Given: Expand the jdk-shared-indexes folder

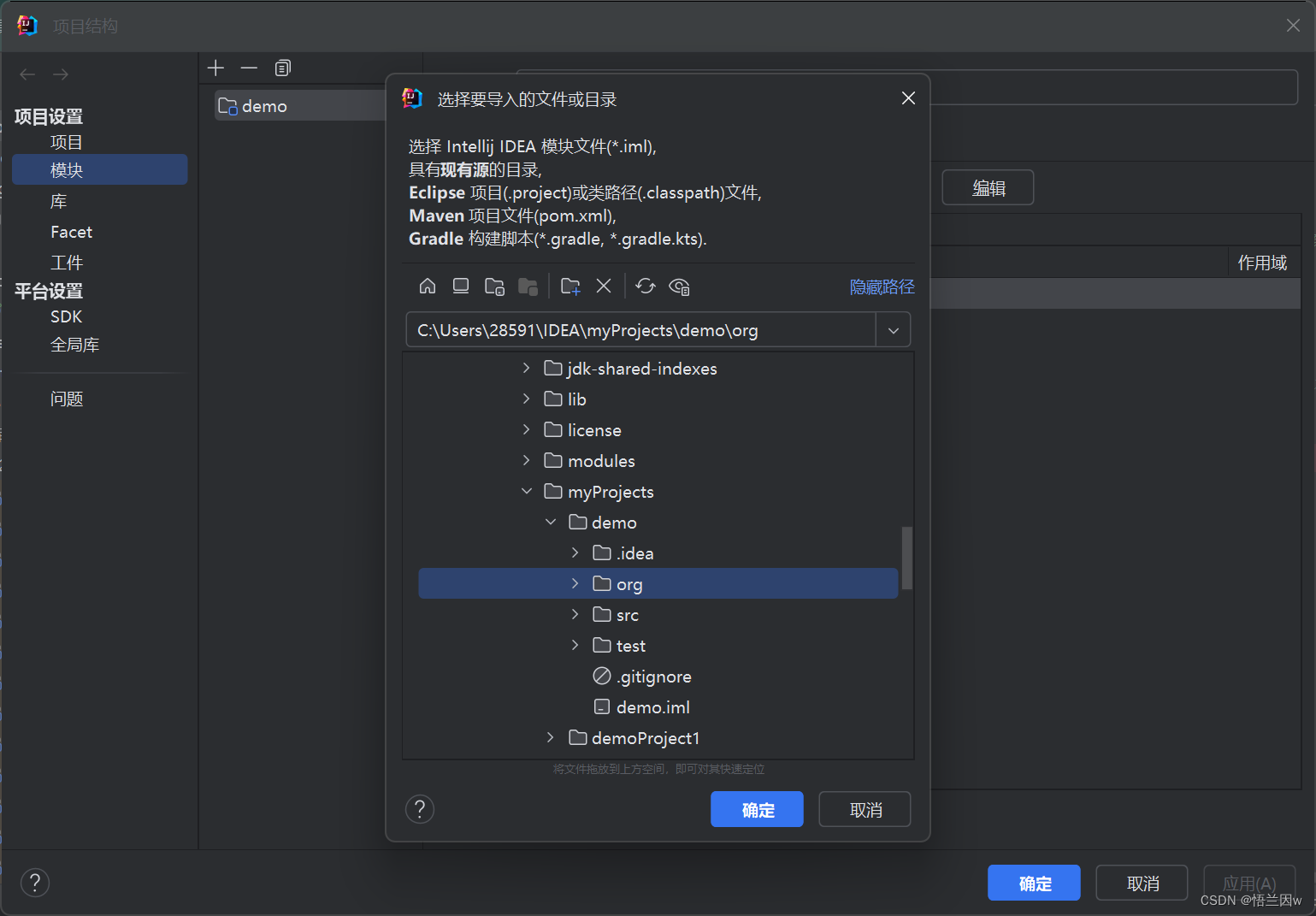Looking at the screenshot, I should (526, 368).
